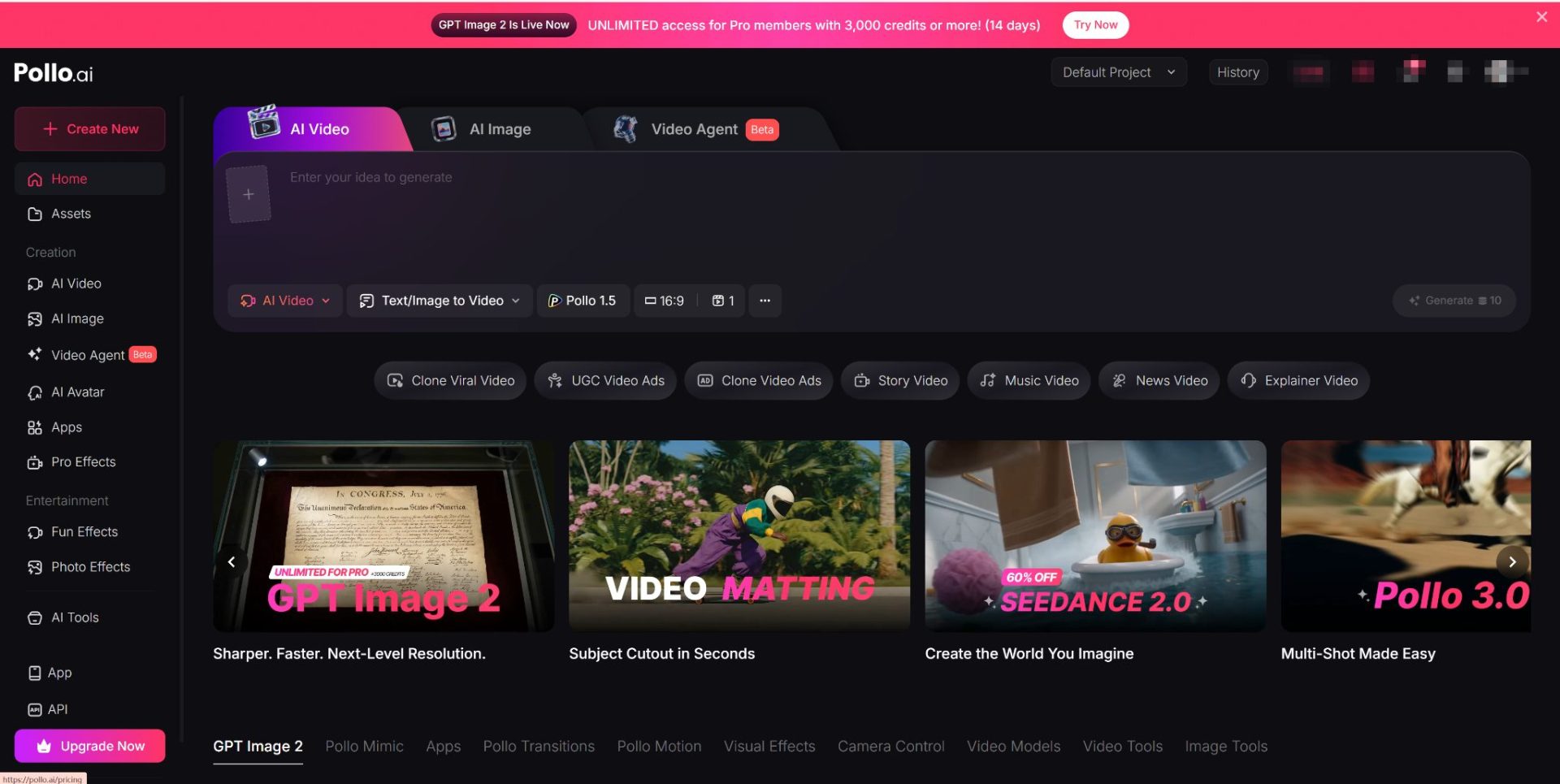This screenshot has width=1560, height=784.
Task: Open the AI Video mode dropdown
Action: (x=285, y=301)
